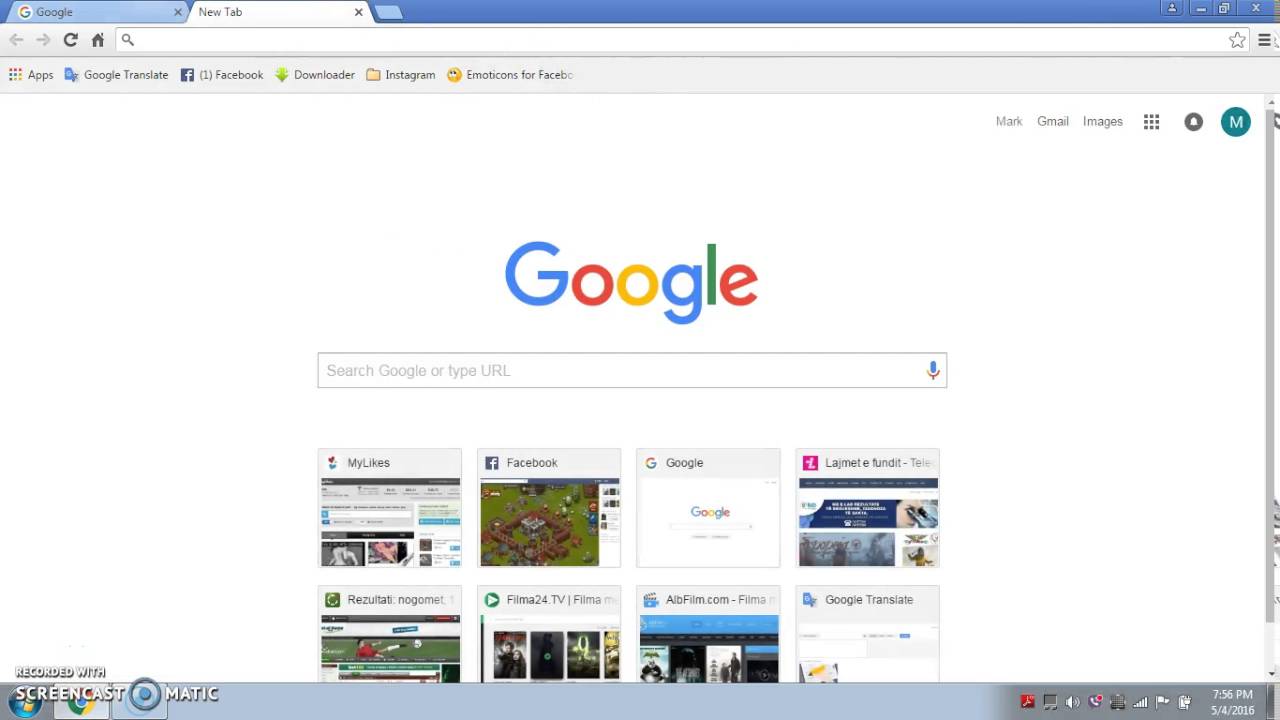The height and width of the screenshot is (720, 1280).
Task: Open the (1) Facebook bookmark
Action: pyautogui.click(x=222, y=75)
